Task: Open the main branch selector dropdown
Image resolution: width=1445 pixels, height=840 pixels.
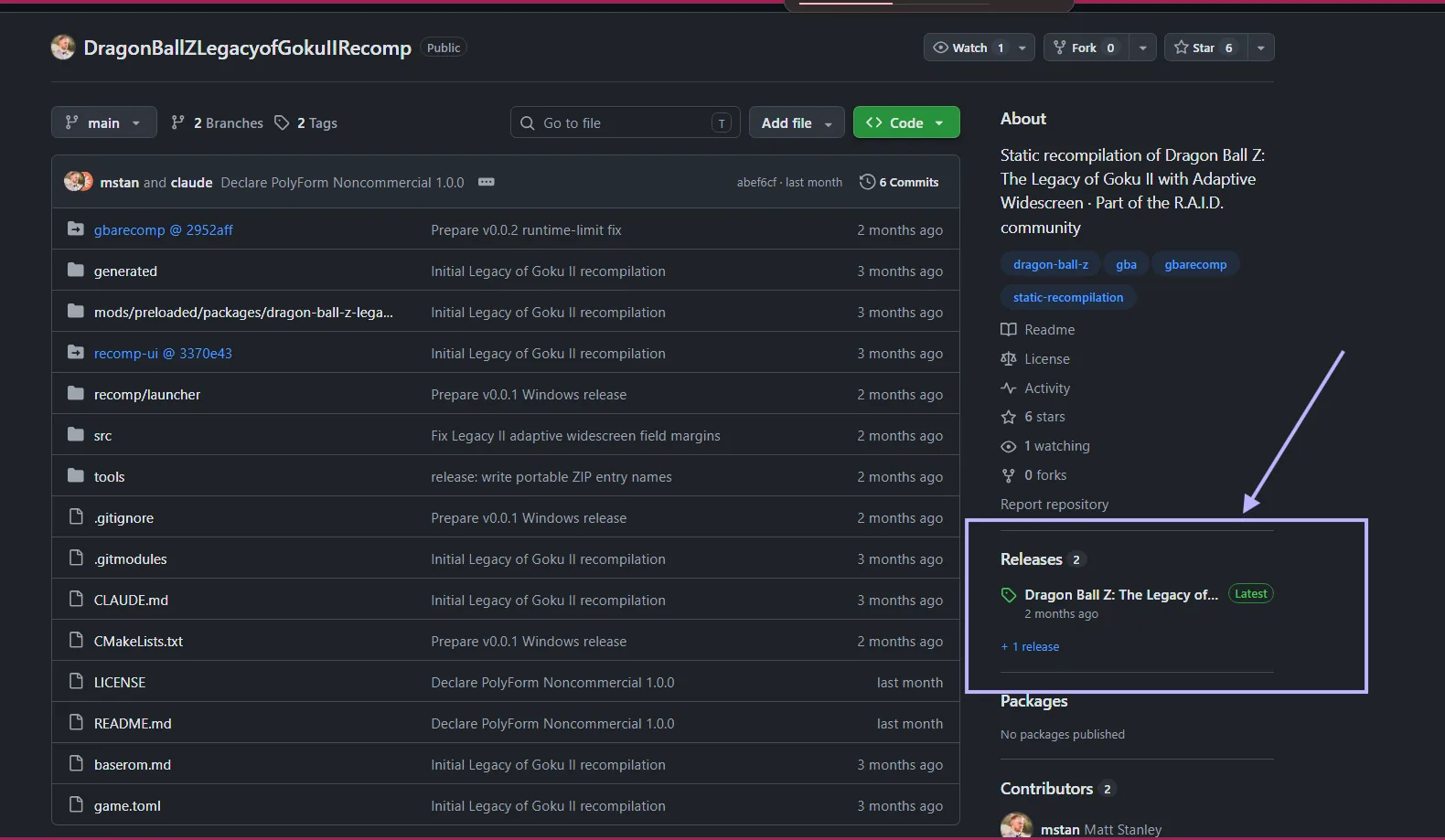Action: coord(103,122)
